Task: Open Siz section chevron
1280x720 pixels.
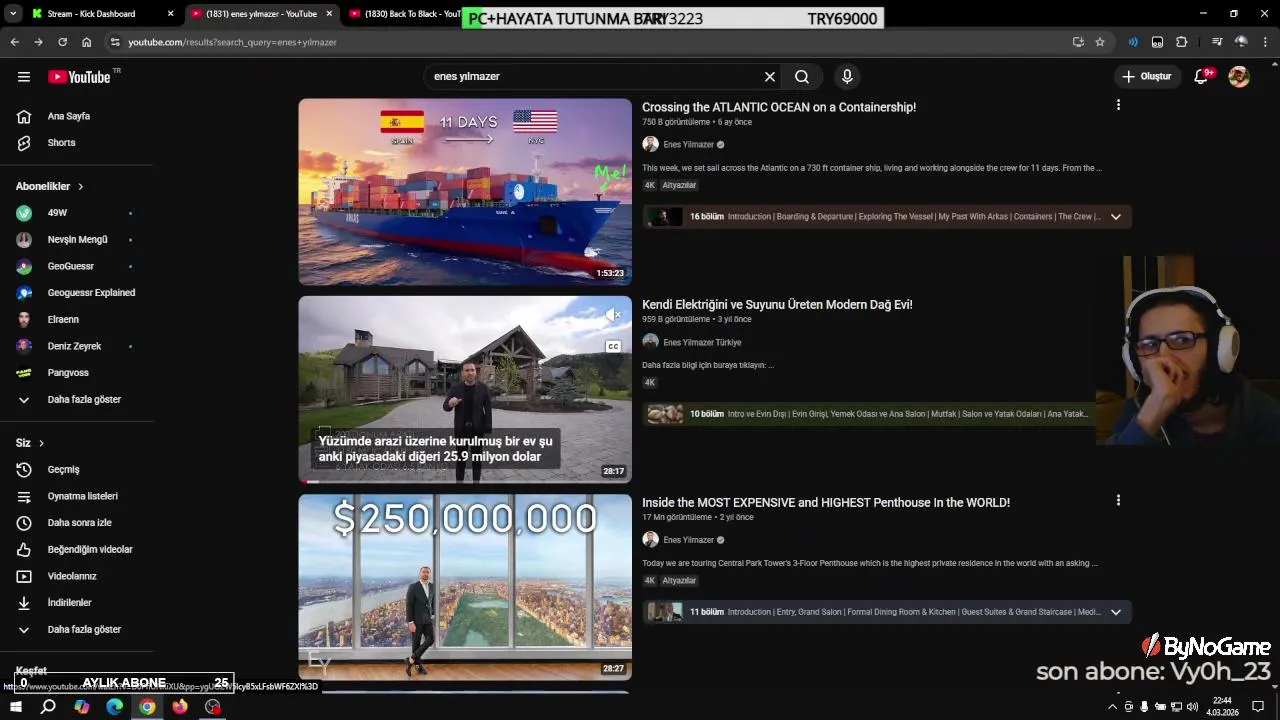Action: [41, 443]
